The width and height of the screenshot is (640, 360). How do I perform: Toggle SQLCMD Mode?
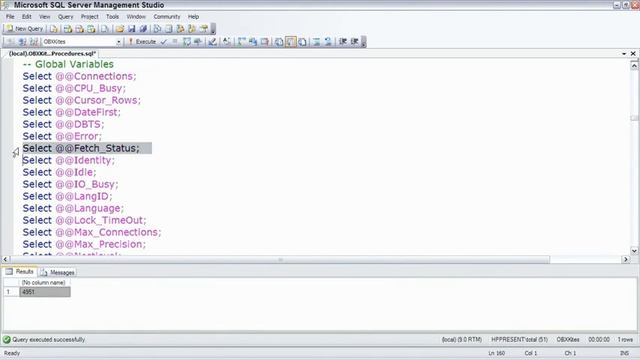point(265,42)
